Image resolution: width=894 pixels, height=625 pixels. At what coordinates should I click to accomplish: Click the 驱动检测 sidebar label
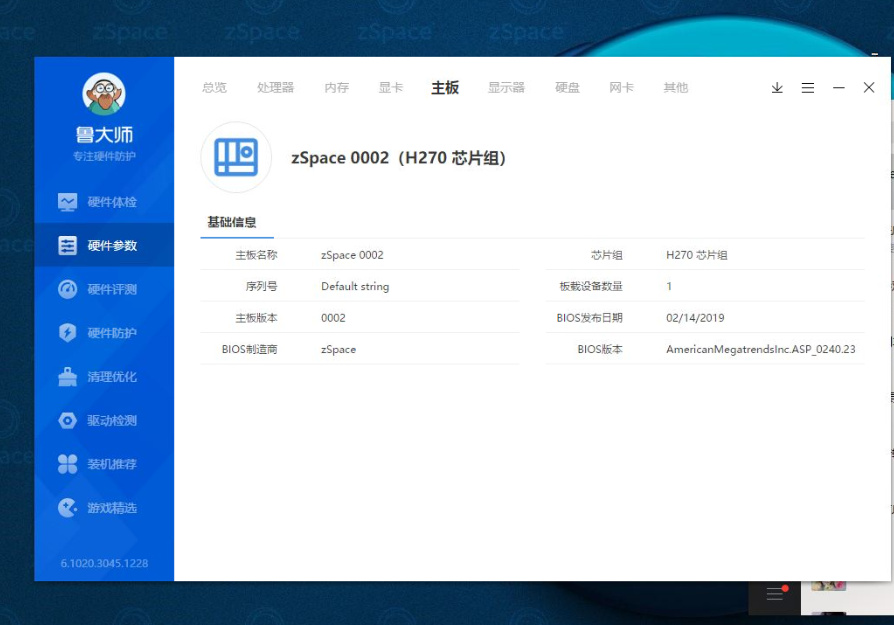click(x=112, y=420)
